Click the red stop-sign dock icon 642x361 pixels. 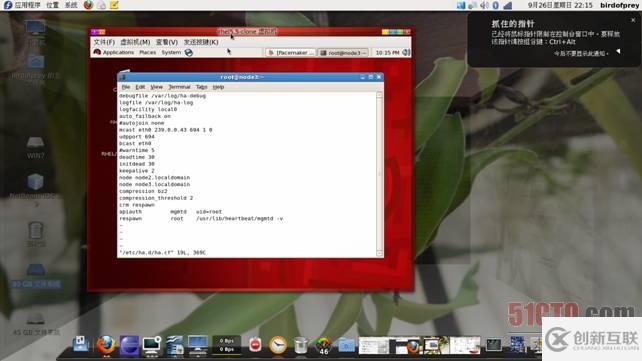pyautogui.click(x=255, y=345)
